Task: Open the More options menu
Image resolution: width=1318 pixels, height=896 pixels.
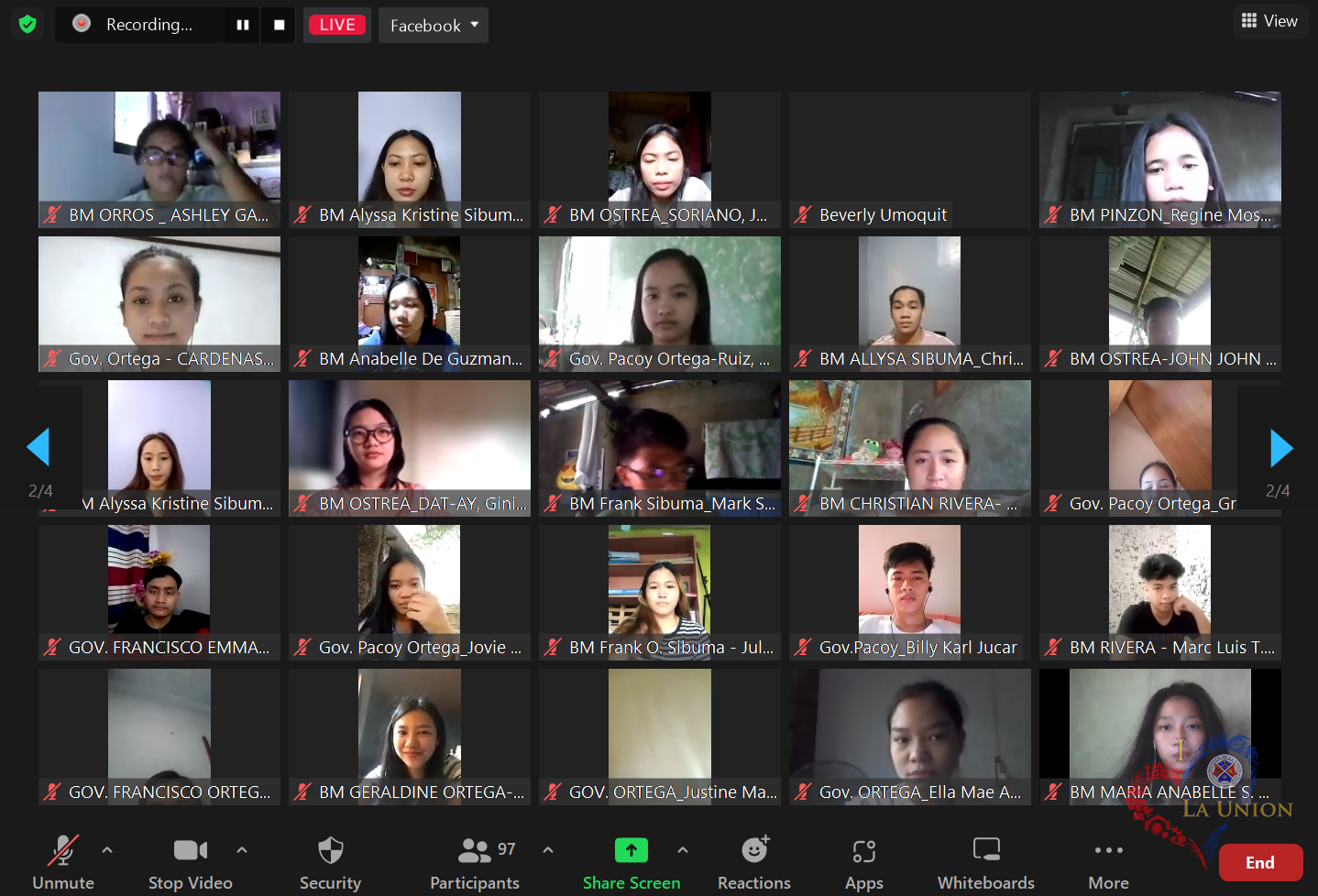Action: pyautogui.click(x=1108, y=862)
